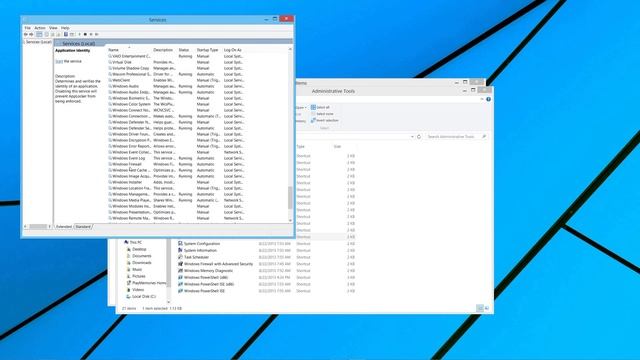This screenshot has height=360, width=640.
Task: Click the Services help book toolbar icon
Action: click(66, 34)
